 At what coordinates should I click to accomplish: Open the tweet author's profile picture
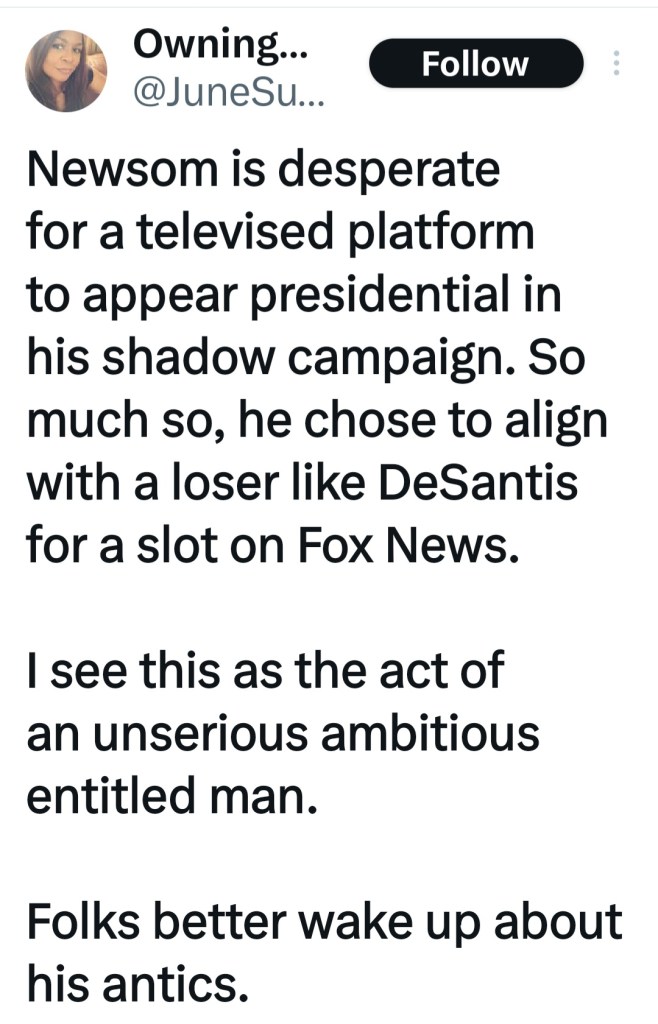coord(66,70)
